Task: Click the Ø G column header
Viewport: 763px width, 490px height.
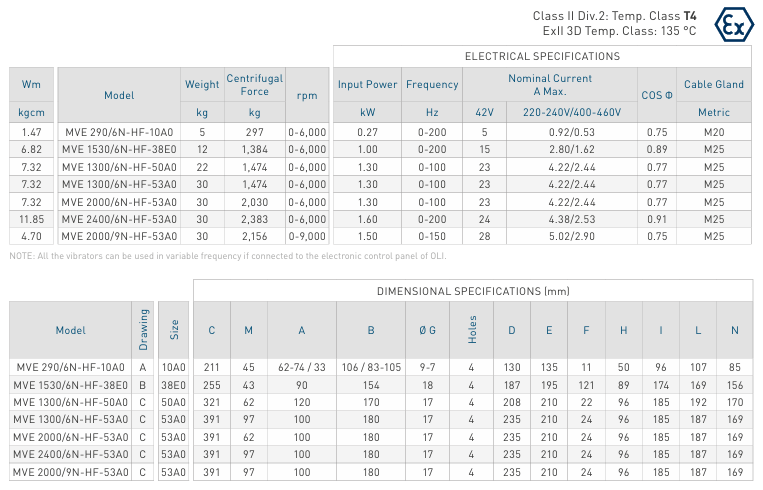Action: coord(427,330)
